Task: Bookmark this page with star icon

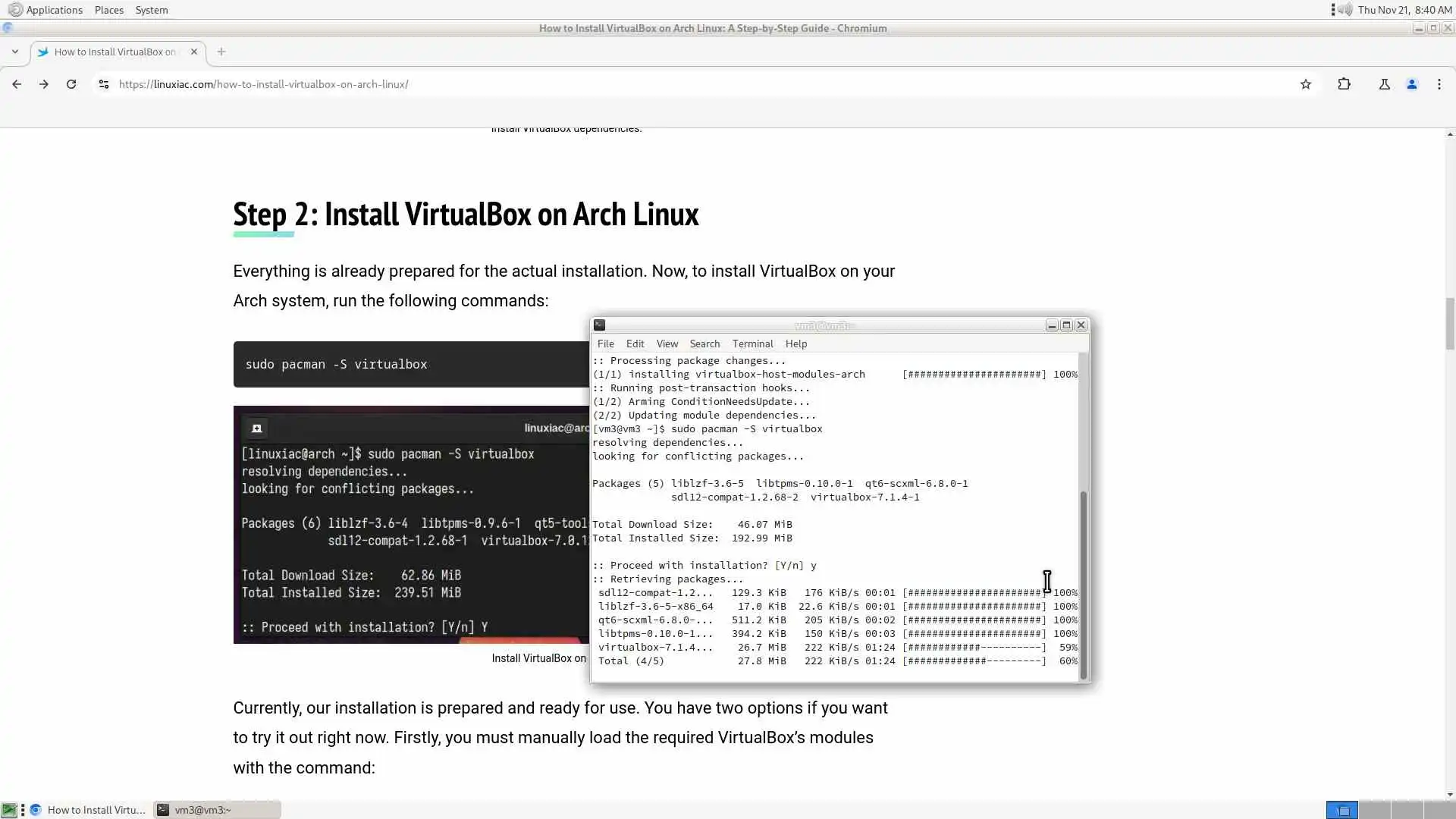Action: 1305,84
